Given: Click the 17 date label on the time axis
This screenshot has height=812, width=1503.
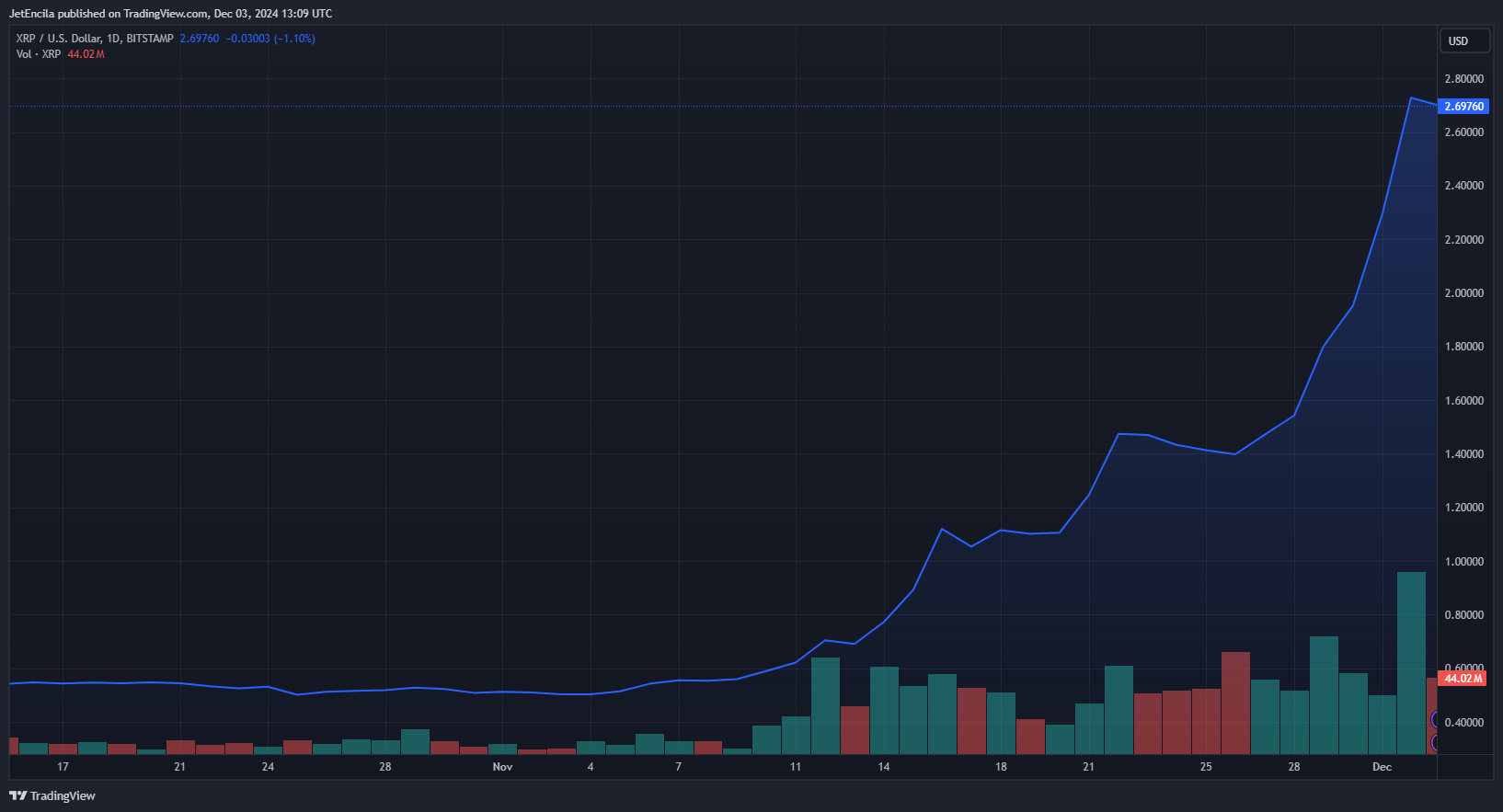Looking at the screenshot, I should [x=63, y=767].
